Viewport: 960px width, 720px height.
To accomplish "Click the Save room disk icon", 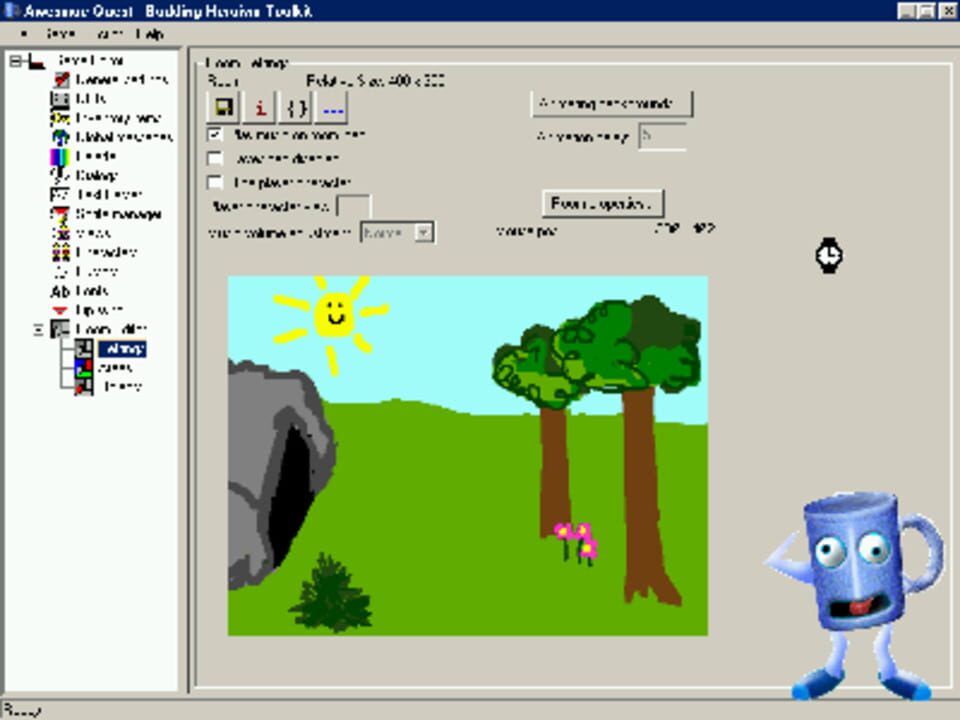I will [x=222, y=106].
